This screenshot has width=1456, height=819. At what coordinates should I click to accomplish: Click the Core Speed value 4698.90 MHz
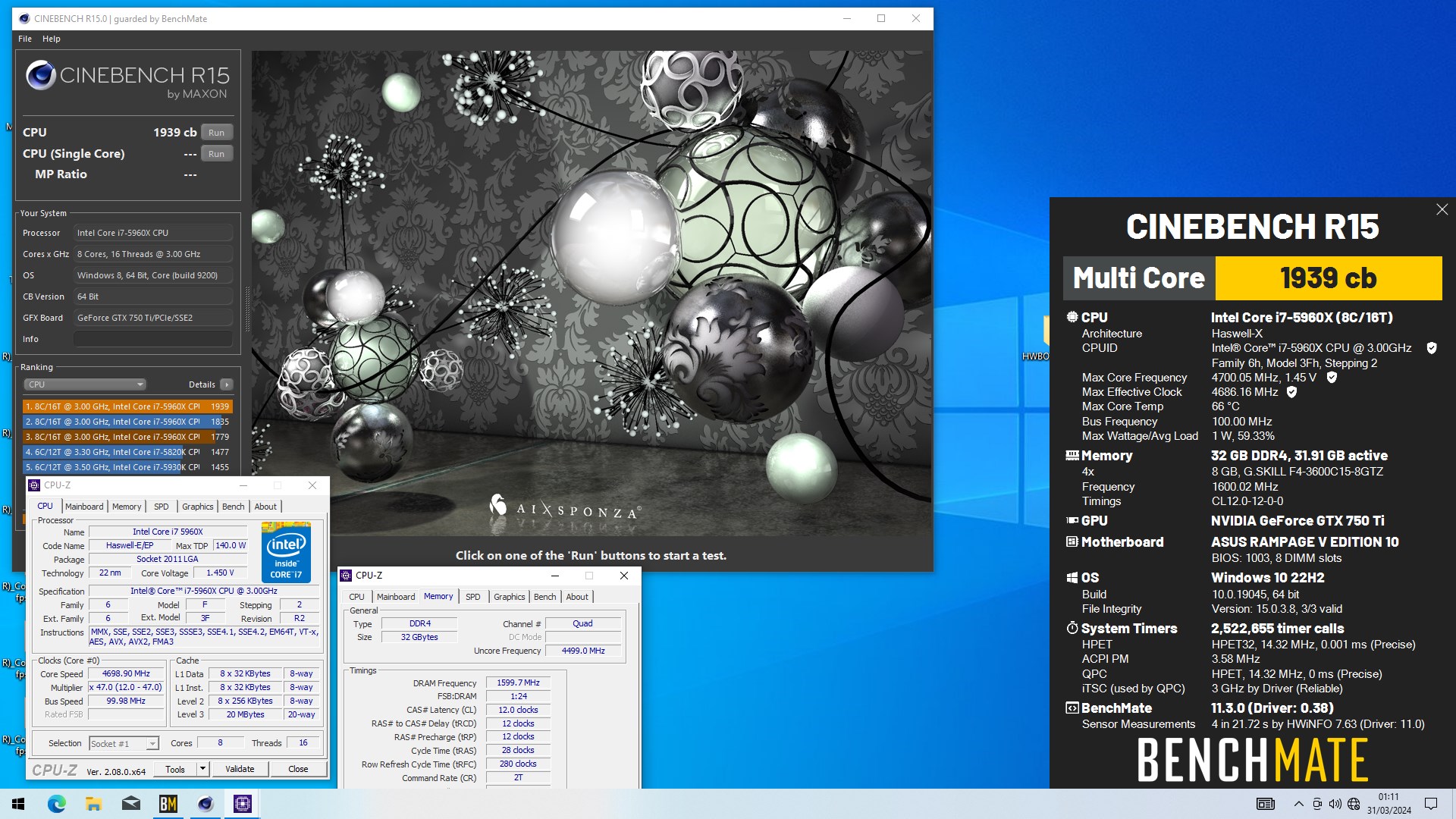(x=127, y=673)
